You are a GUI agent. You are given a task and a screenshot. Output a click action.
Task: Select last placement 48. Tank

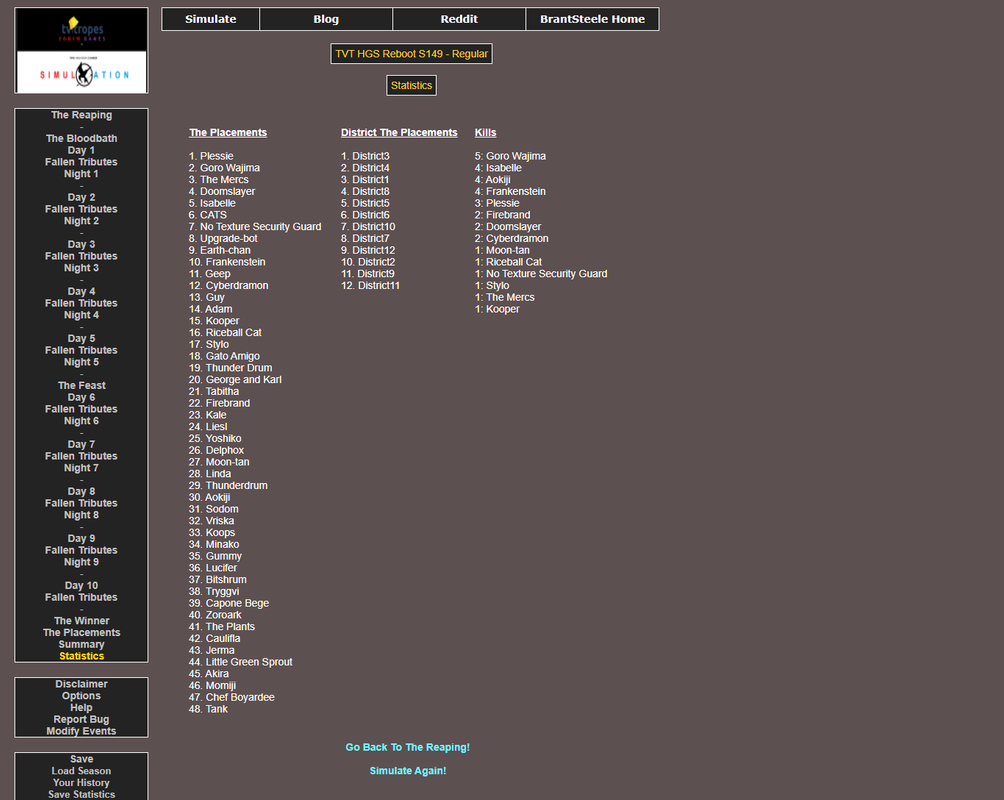(x=208, y=710)
